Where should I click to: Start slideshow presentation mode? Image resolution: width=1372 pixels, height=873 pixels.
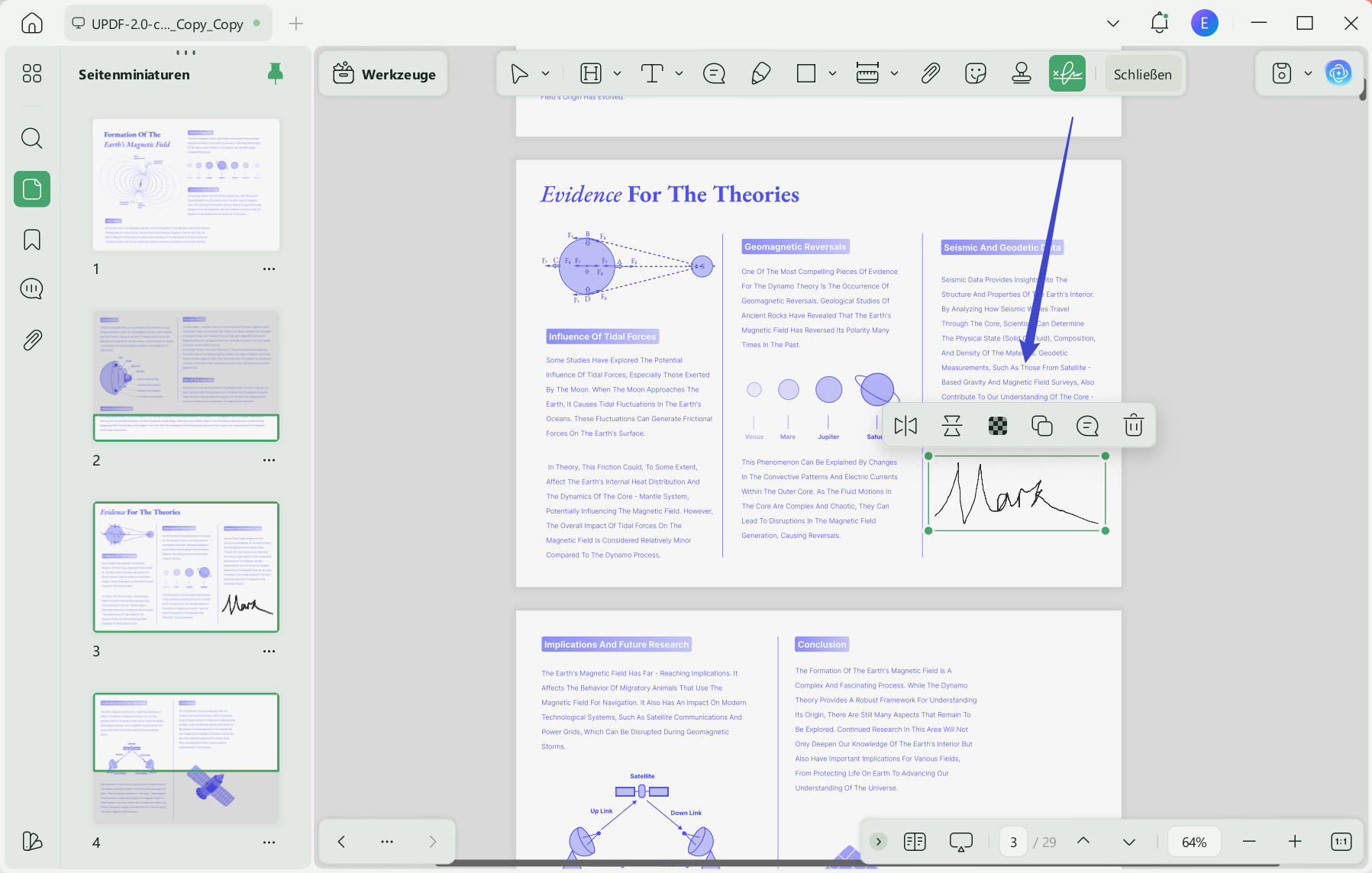coord(960,842)
